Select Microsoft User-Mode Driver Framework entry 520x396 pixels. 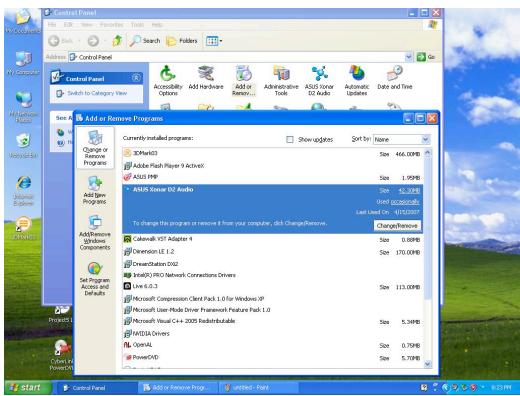coord(273,310)
